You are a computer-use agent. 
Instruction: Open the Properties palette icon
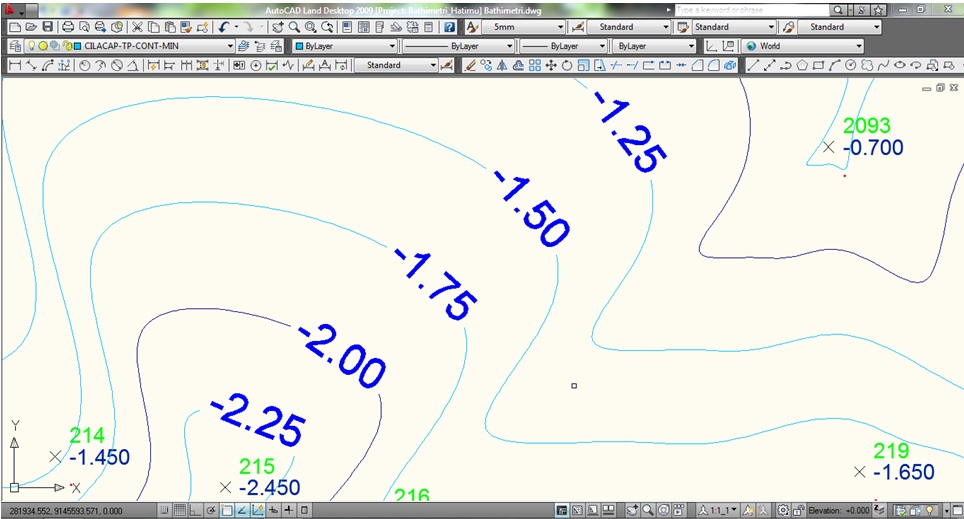tap(347, 27)
